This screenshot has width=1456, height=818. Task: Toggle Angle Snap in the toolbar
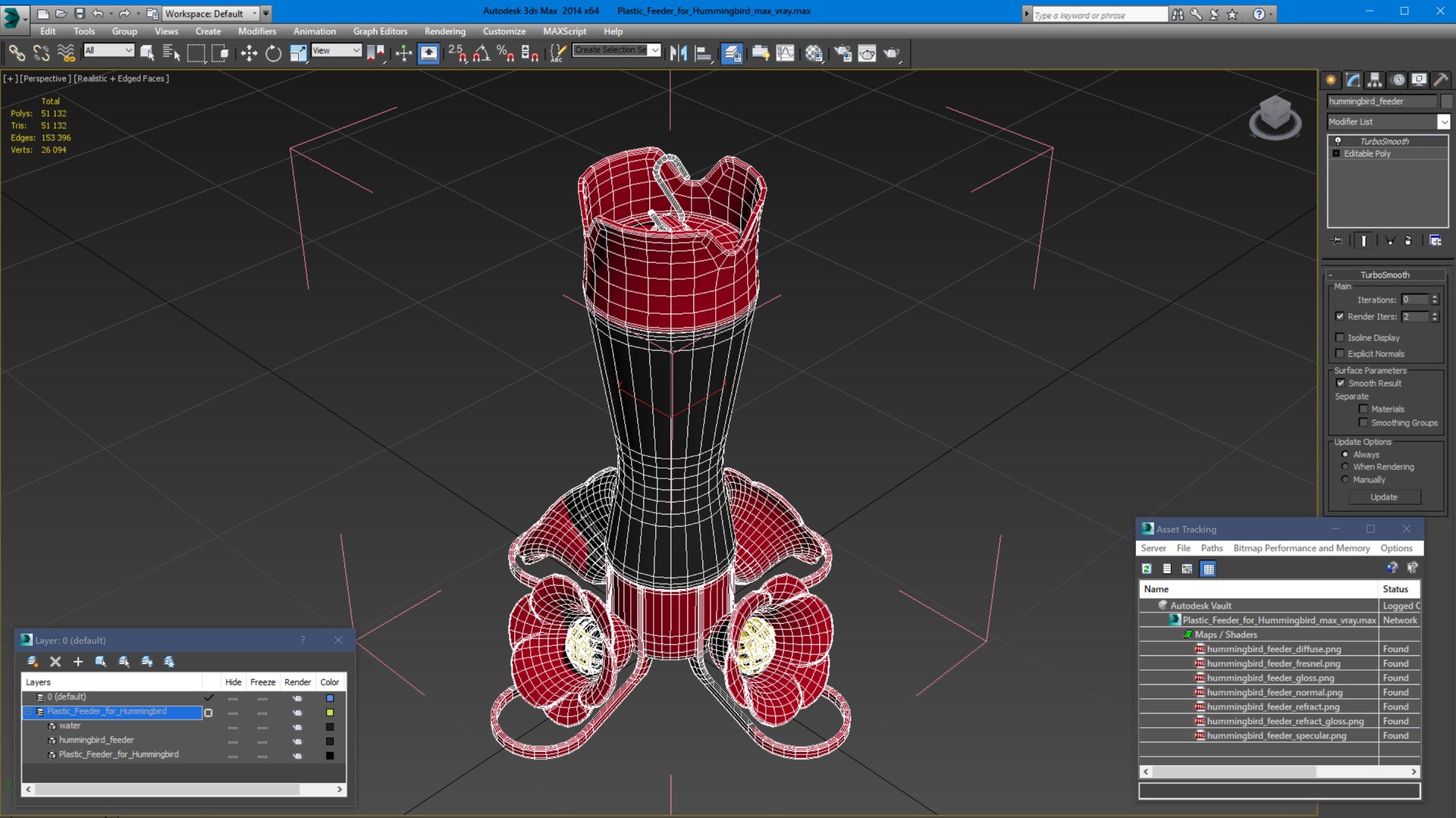click(481, 53)
